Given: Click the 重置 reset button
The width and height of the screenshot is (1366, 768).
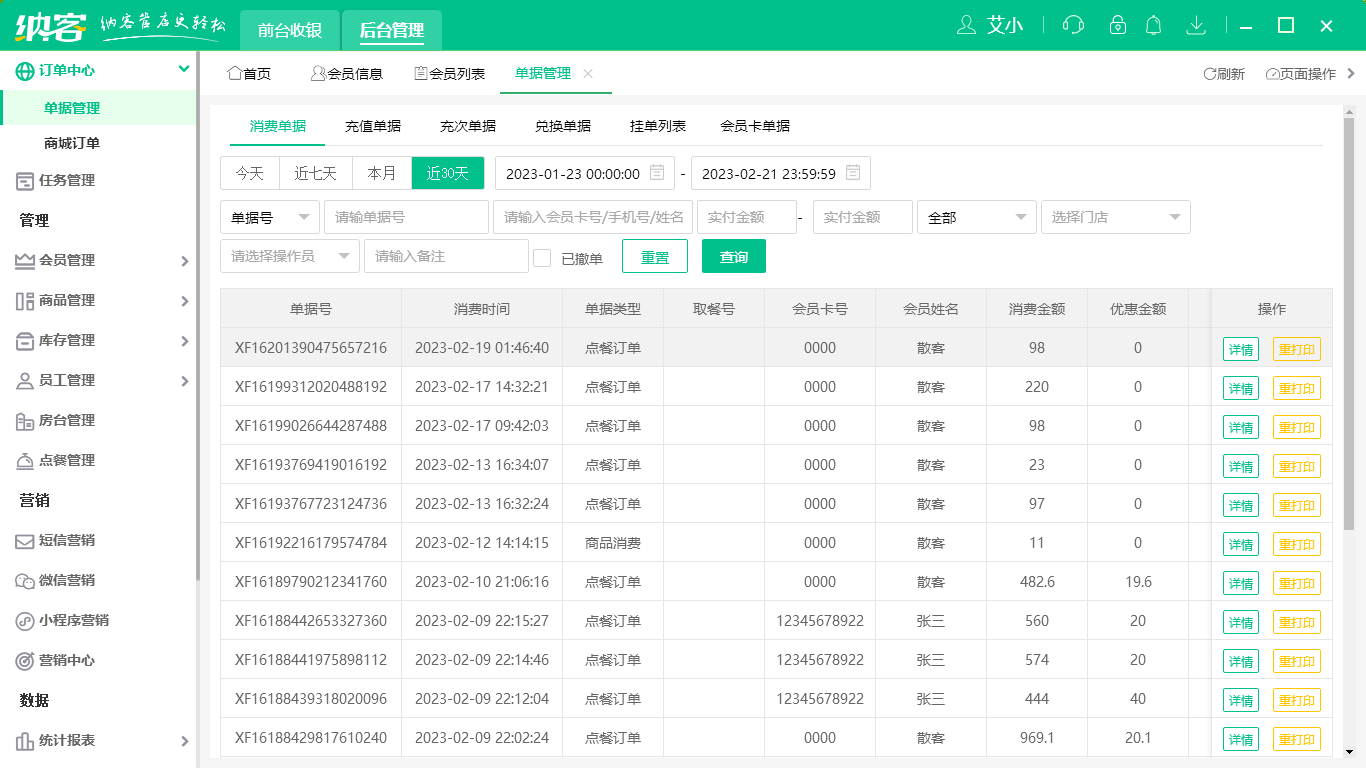Looking at the screenshot, I should 655,257.
